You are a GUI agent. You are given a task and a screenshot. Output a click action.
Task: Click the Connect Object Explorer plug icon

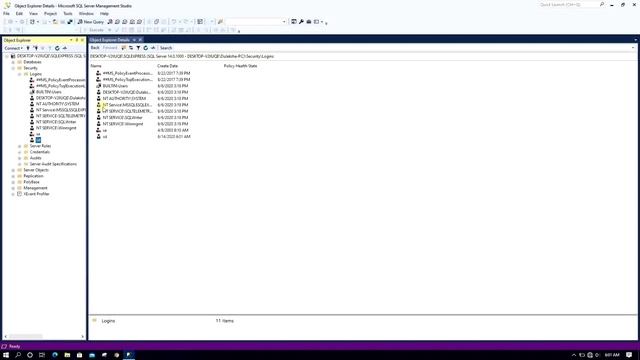28,48
